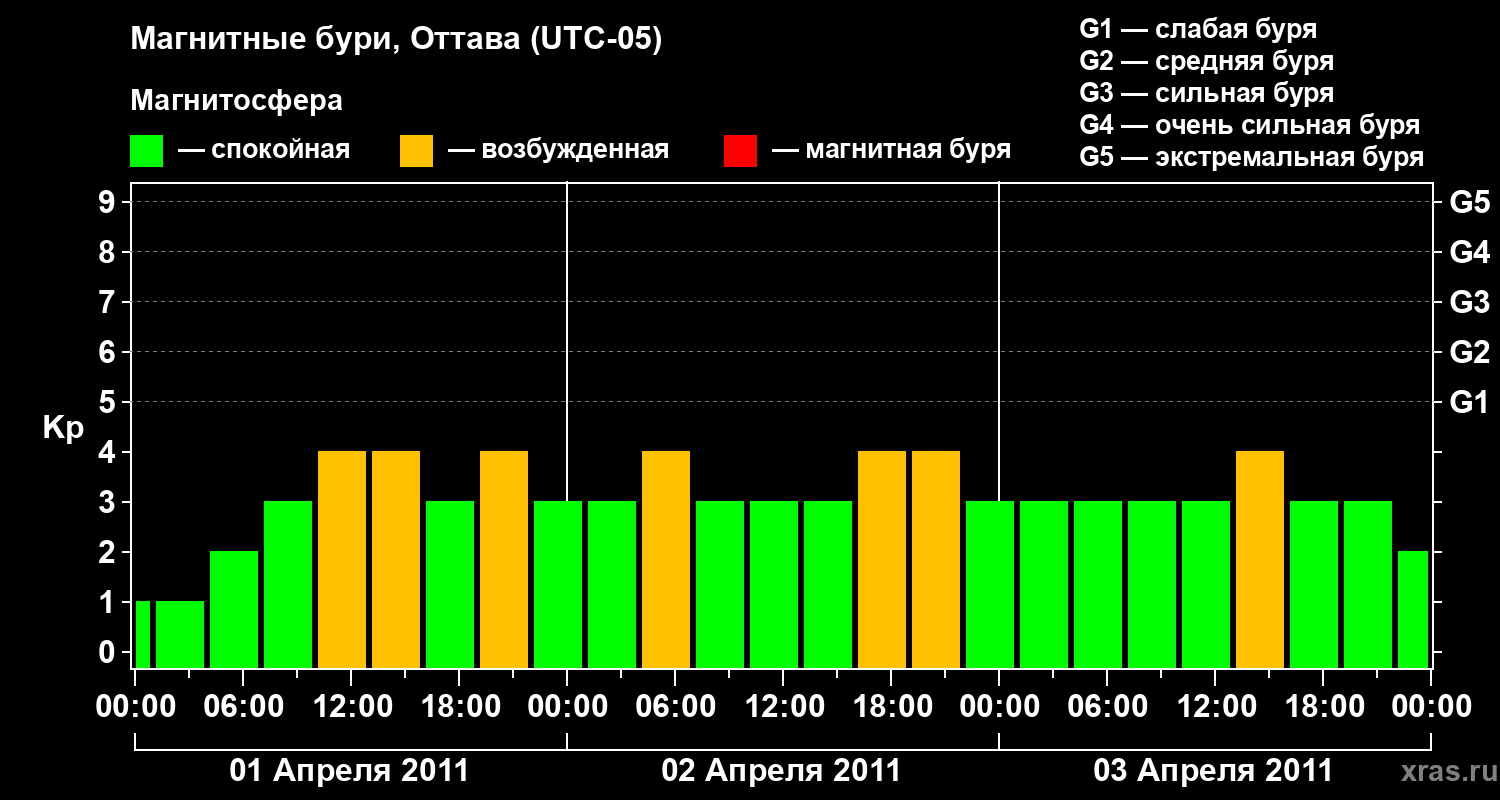Click the '— магнитная буря' legend label
1500x800 pixels.
coord(891,151)
